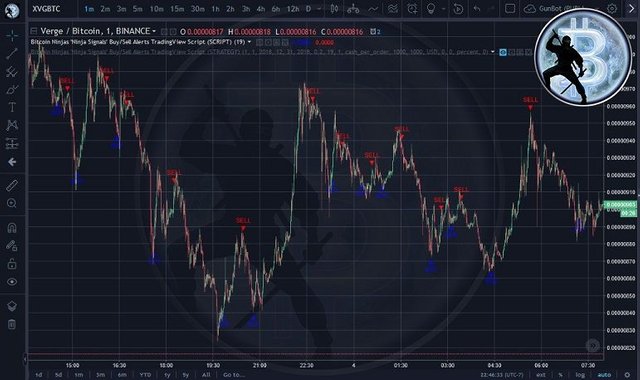Click the back arrow icon in left toolbar
The width and height of the screenshot is (640, 380).
point(12,162)
